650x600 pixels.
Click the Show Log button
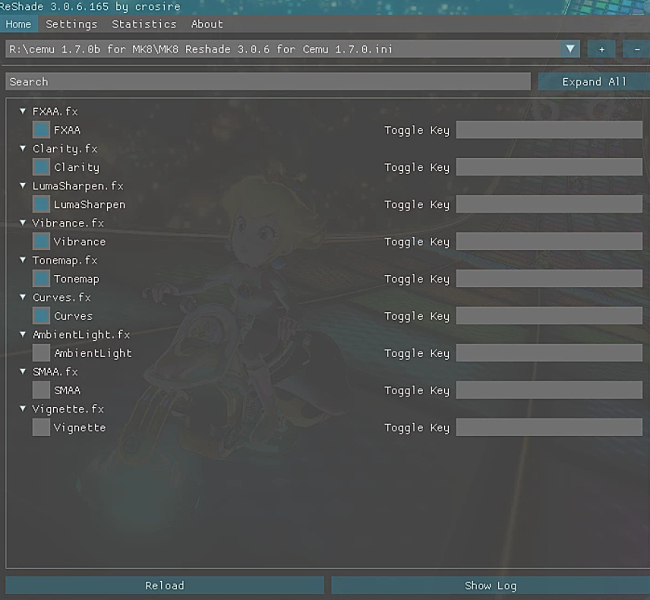(490, 585)
